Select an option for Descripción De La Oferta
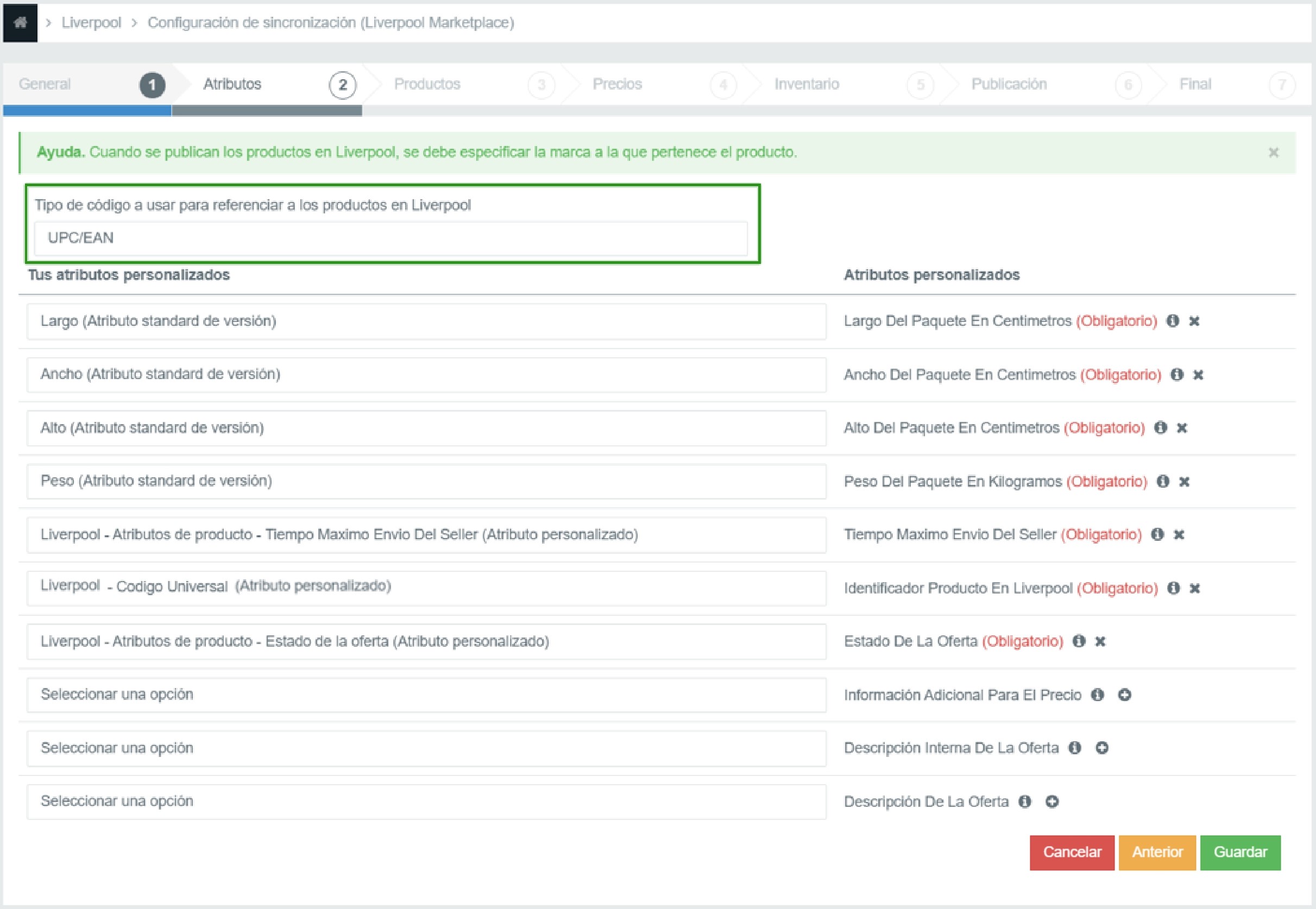 [426, 801]
